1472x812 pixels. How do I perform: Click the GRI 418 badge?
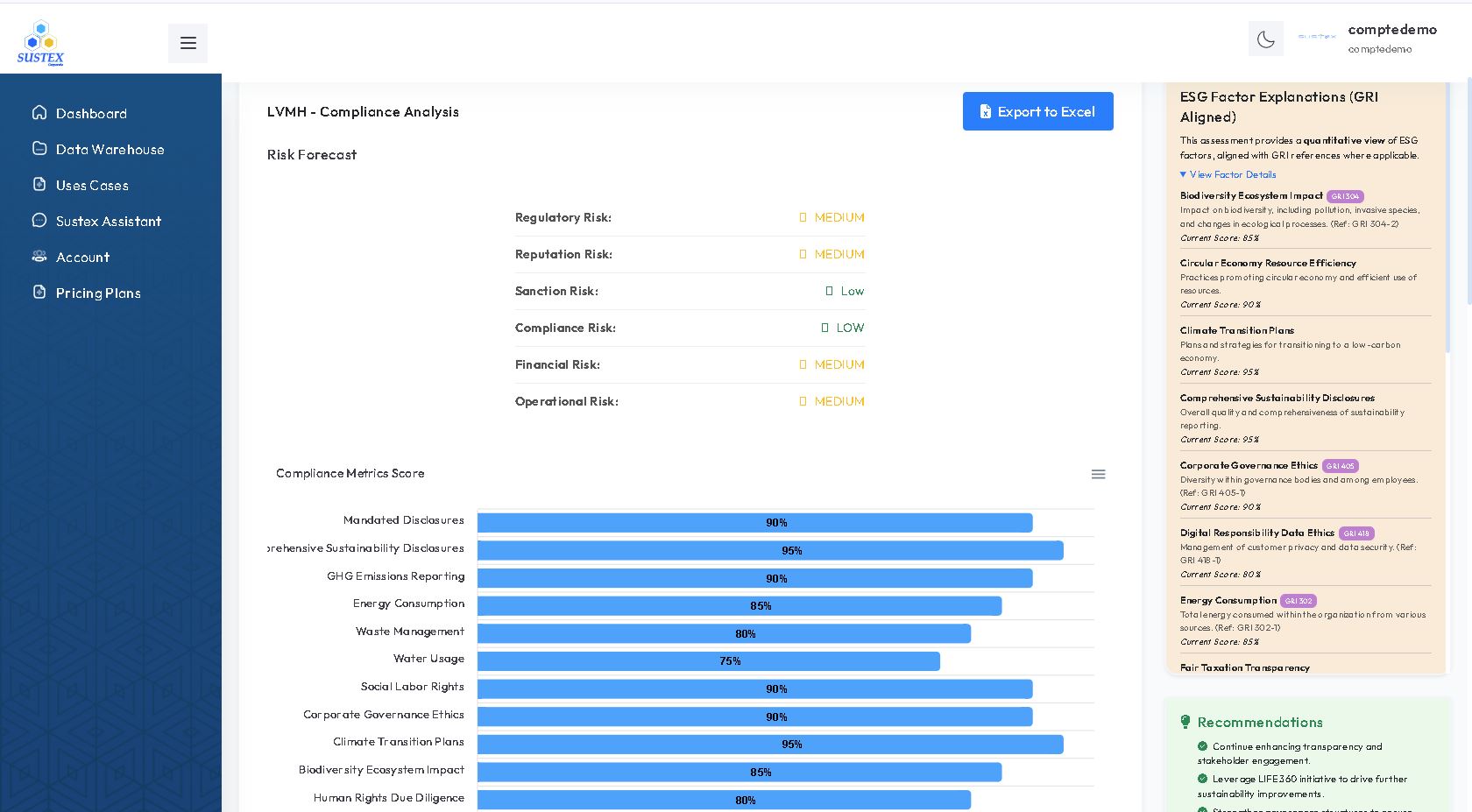[x=1356, y=533]
